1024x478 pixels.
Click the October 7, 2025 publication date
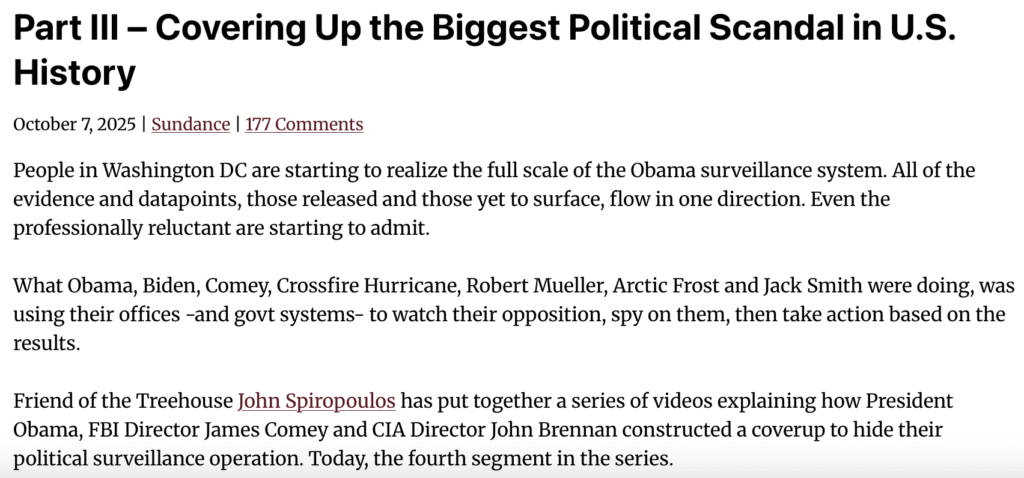coord(75,125)
